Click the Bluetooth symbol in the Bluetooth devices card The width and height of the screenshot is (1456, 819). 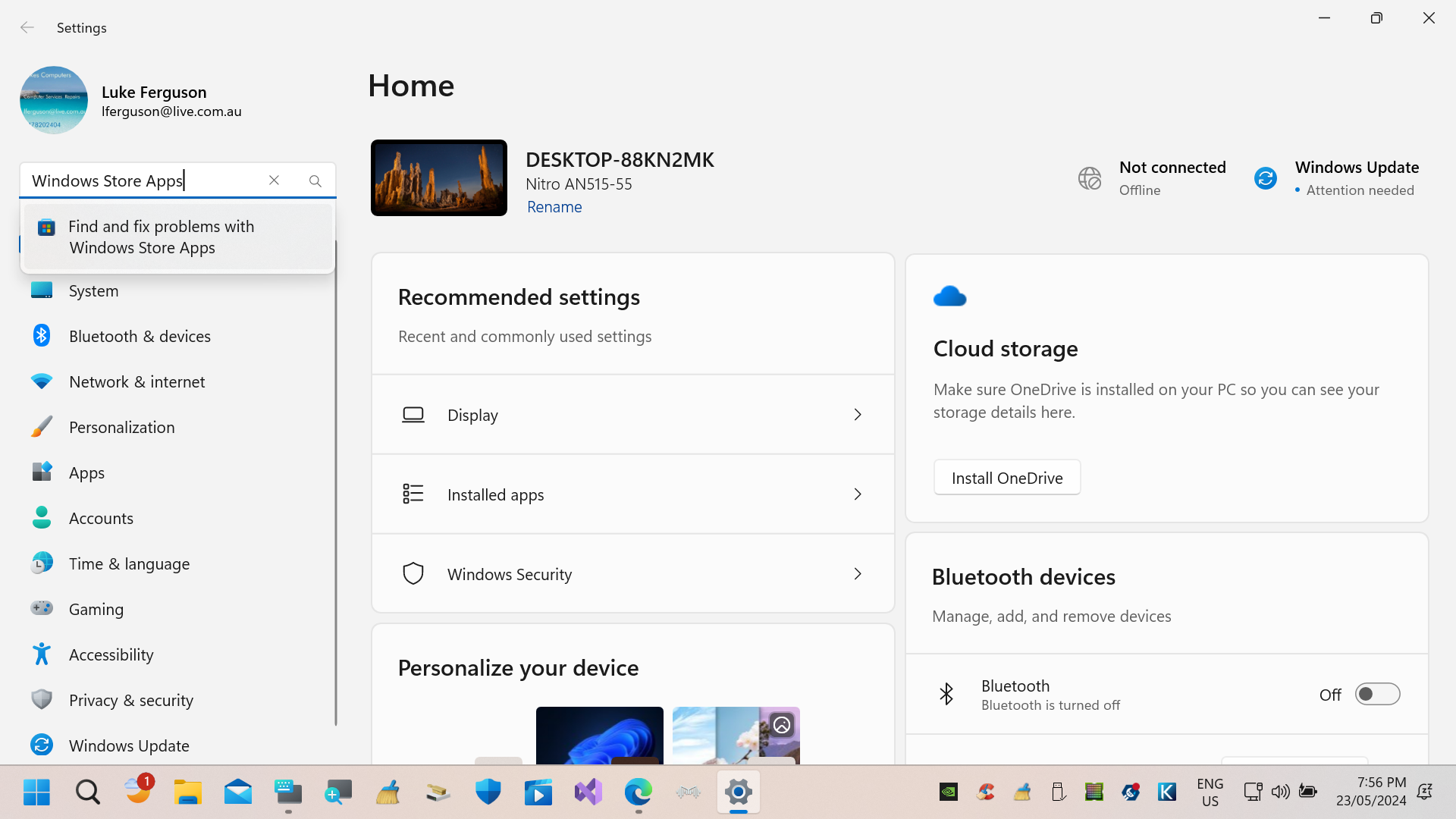[946, 694]
